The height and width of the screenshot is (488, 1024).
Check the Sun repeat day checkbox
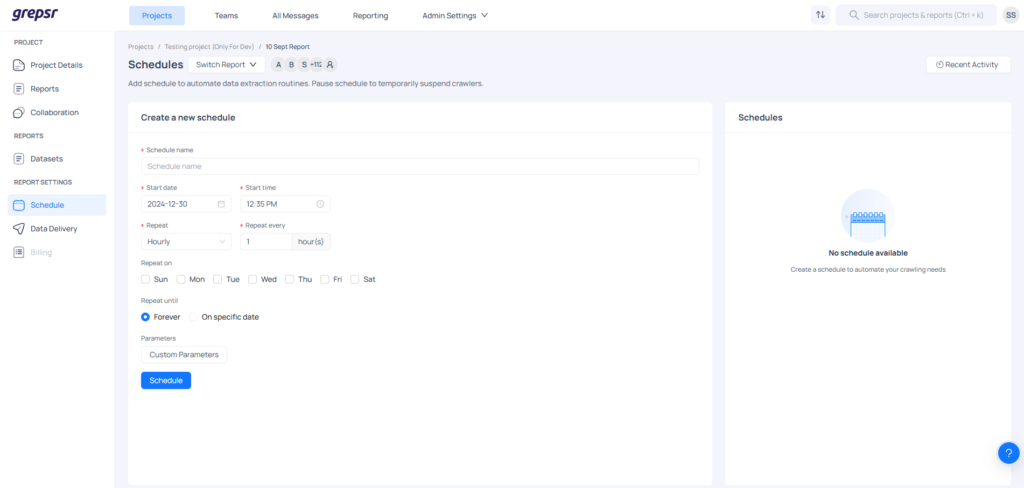146,279
